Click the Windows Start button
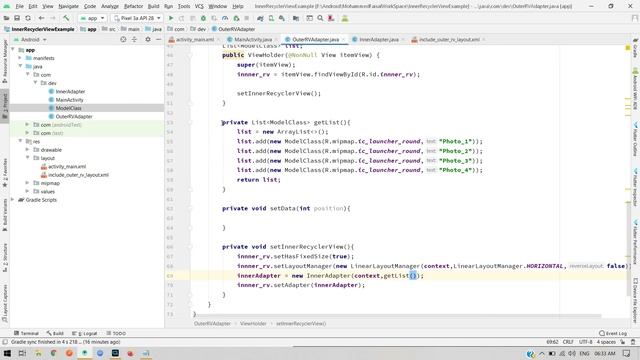The width and height of the screenshot is (640, 360). [7, 353]
